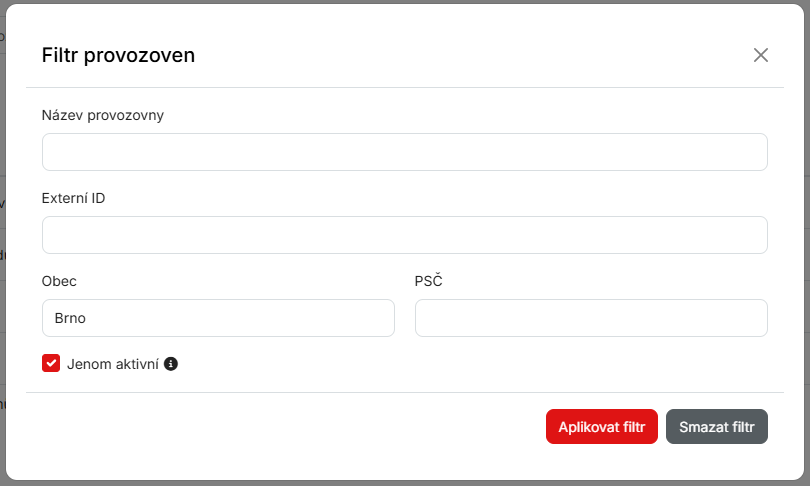
Task: Click the PSČ label
Action: (x=428, y=281)
